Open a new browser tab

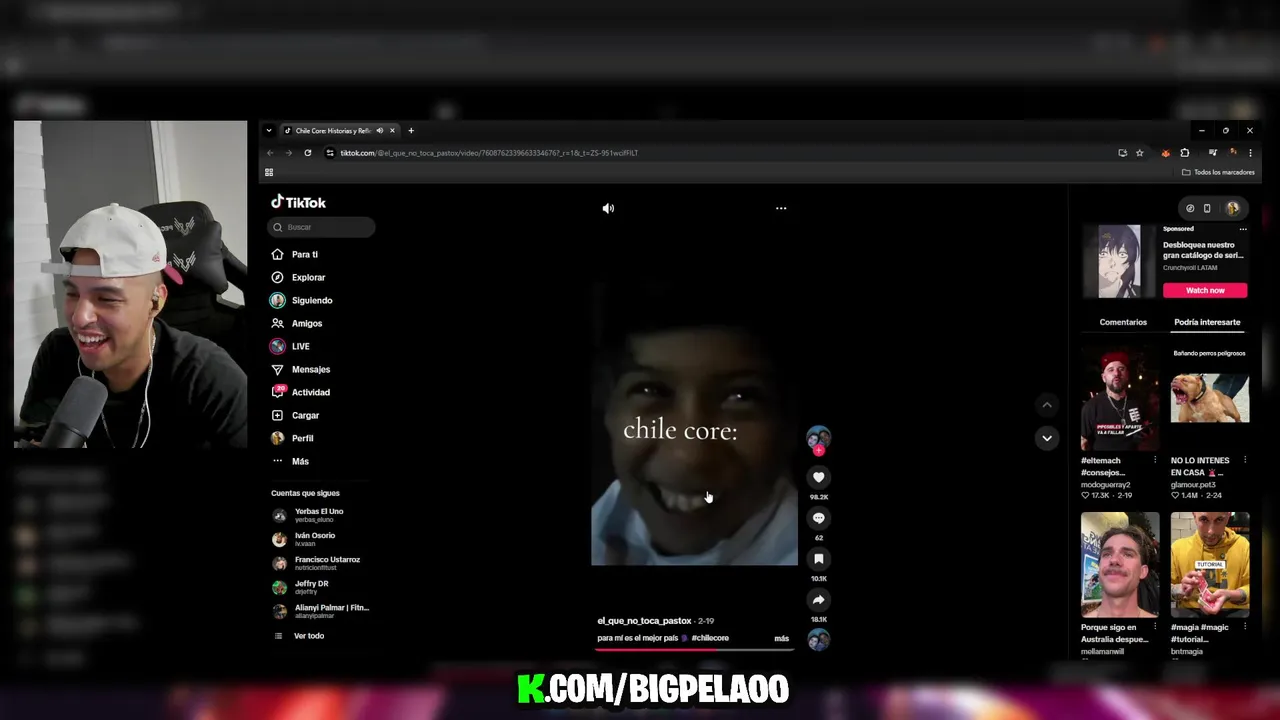pos(410,131)
